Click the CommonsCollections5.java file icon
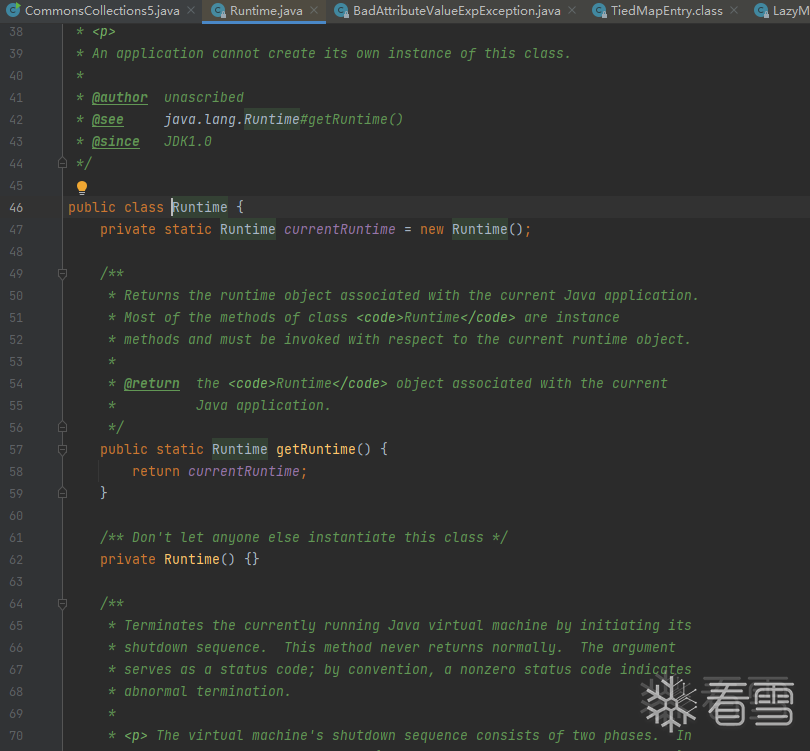 13,10
